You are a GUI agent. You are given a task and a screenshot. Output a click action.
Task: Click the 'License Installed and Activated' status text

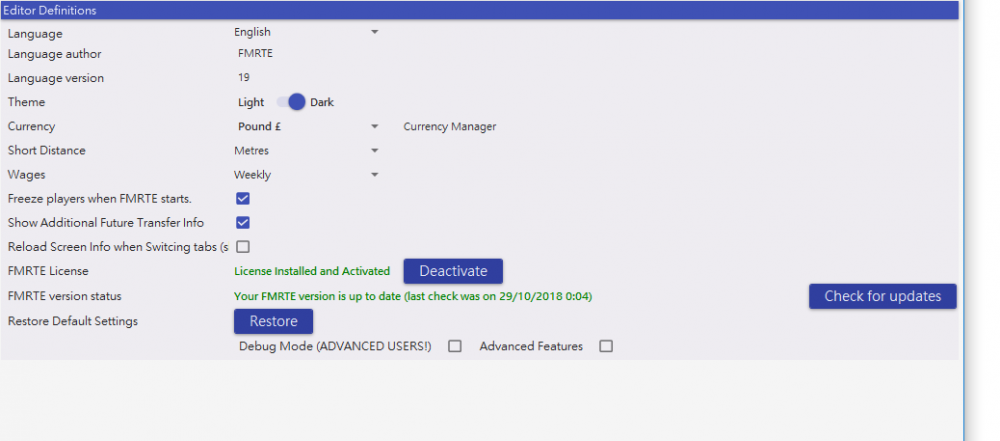312,271
